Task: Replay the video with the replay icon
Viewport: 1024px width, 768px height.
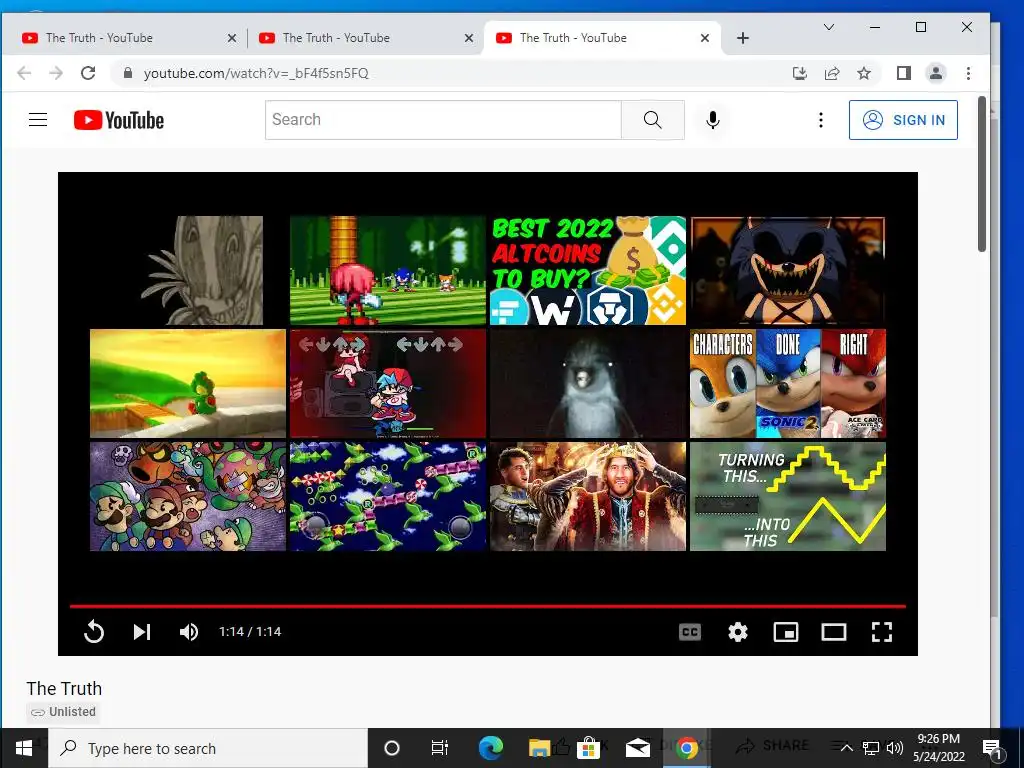Action: tap(94, 632)
